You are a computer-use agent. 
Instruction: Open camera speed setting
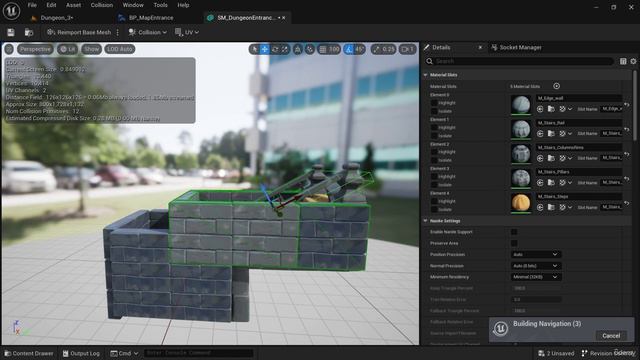pyautogui.click(x=407, y=49)
